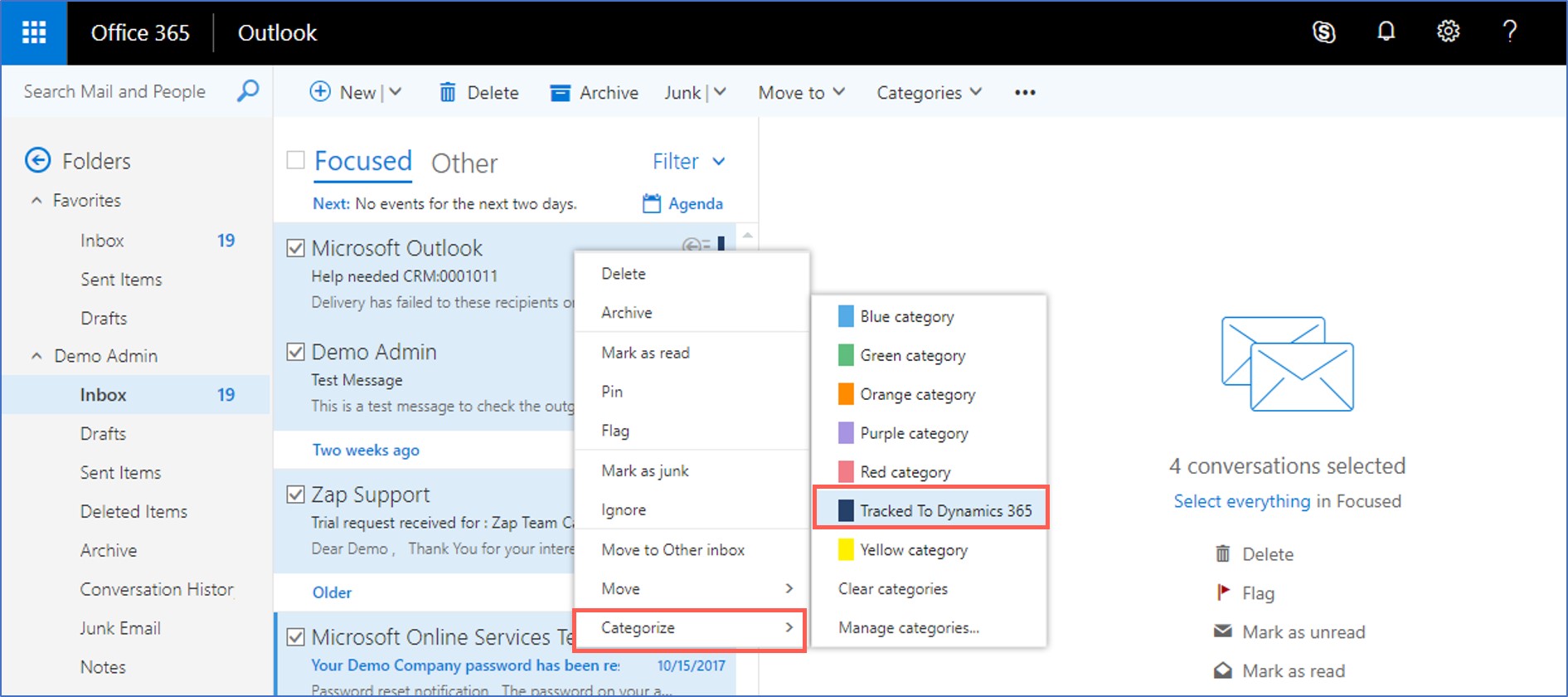
Task: Click the Select everything link
Action: click(1241, 501)
